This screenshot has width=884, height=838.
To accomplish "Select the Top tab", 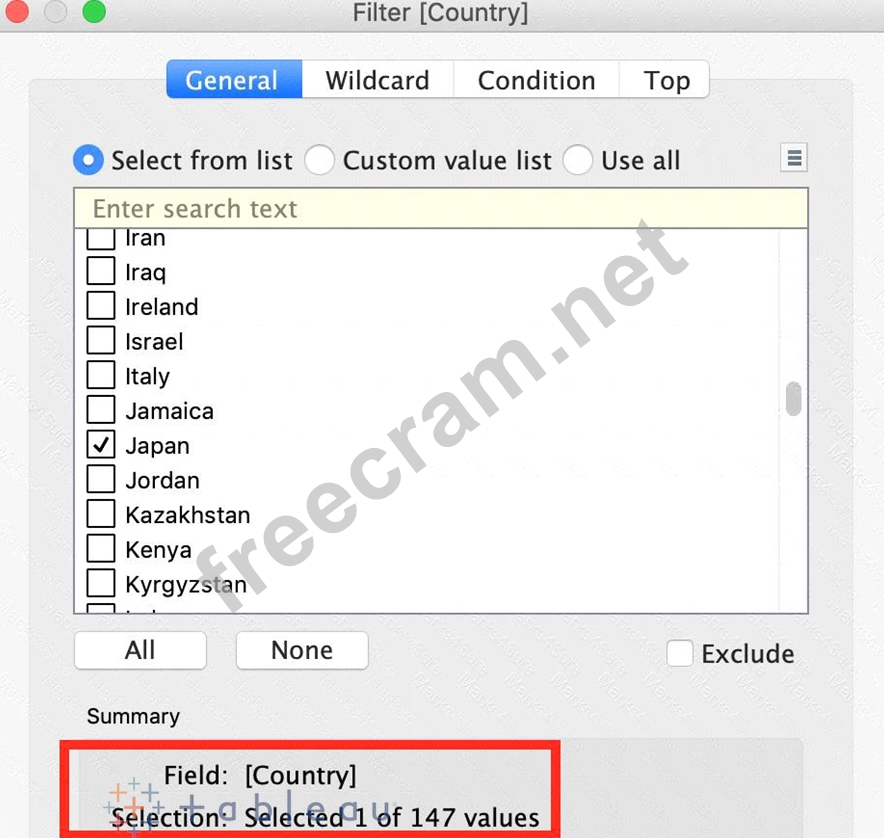I will (666, 80).
